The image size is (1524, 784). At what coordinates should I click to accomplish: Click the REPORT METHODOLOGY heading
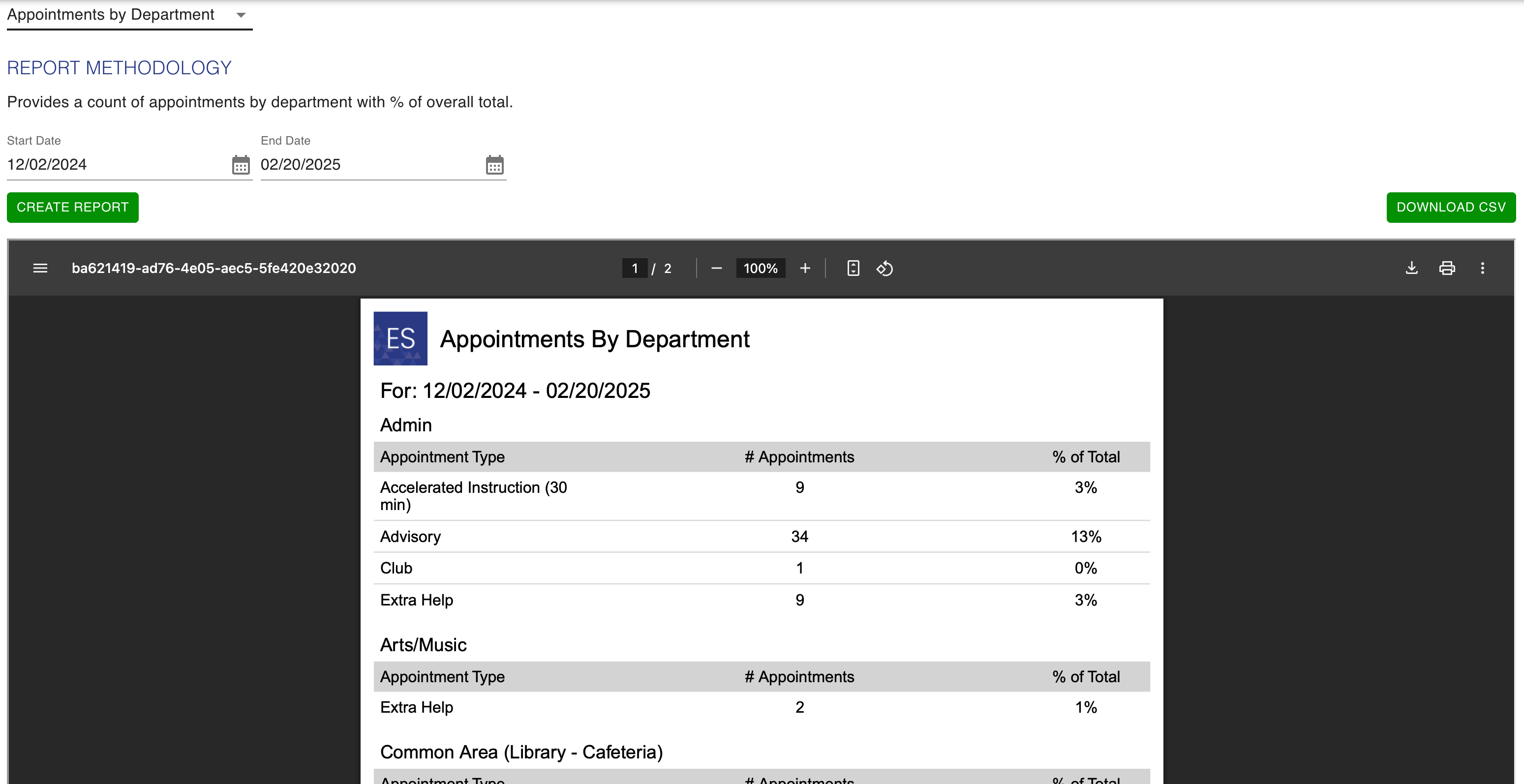point(119,68)
